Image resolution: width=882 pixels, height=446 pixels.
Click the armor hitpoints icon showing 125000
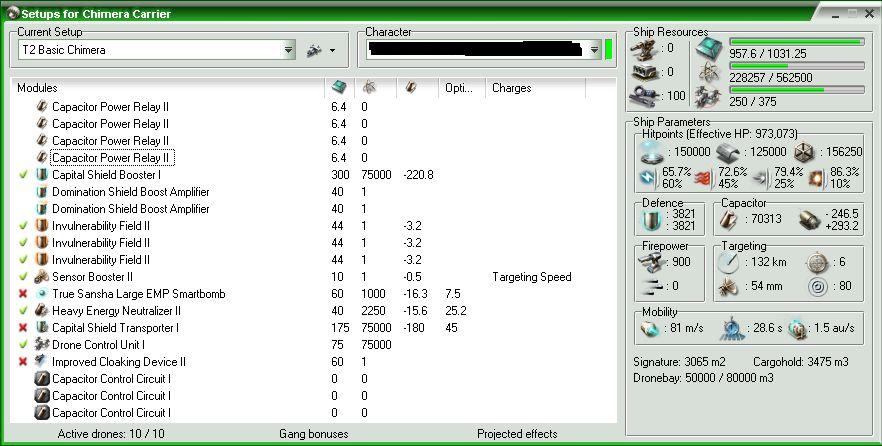point(728,152)
